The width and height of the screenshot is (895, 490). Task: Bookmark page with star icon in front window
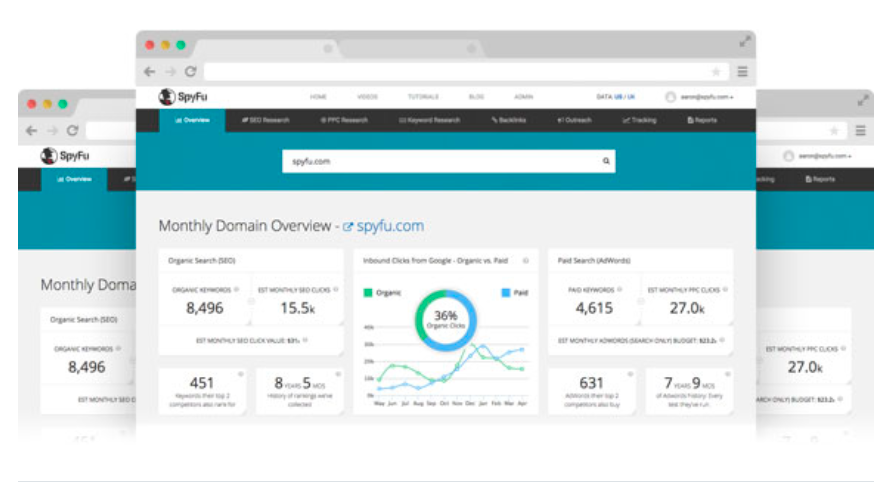(716, 71)
